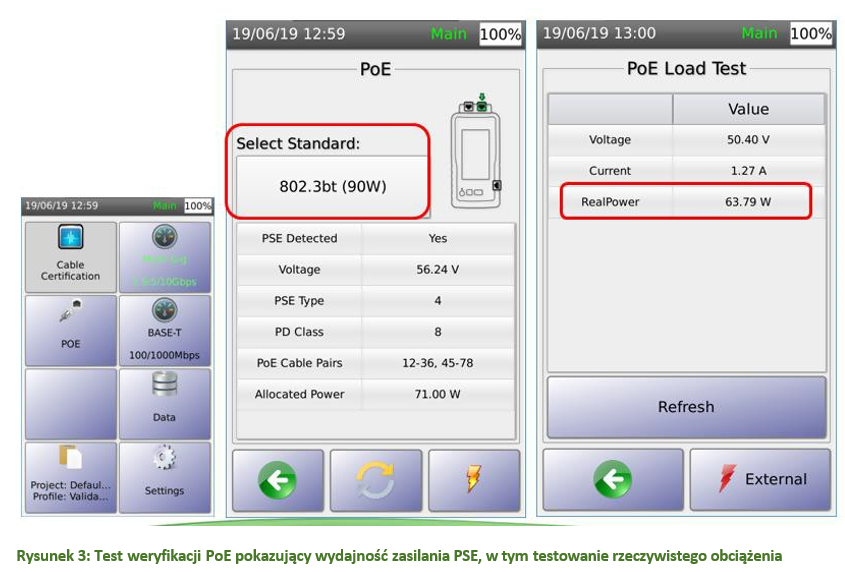This screenshot has width=845, height=572.
Task: Select the 12-36, 45-78 cable pairs value
Action: coord(438,363)
